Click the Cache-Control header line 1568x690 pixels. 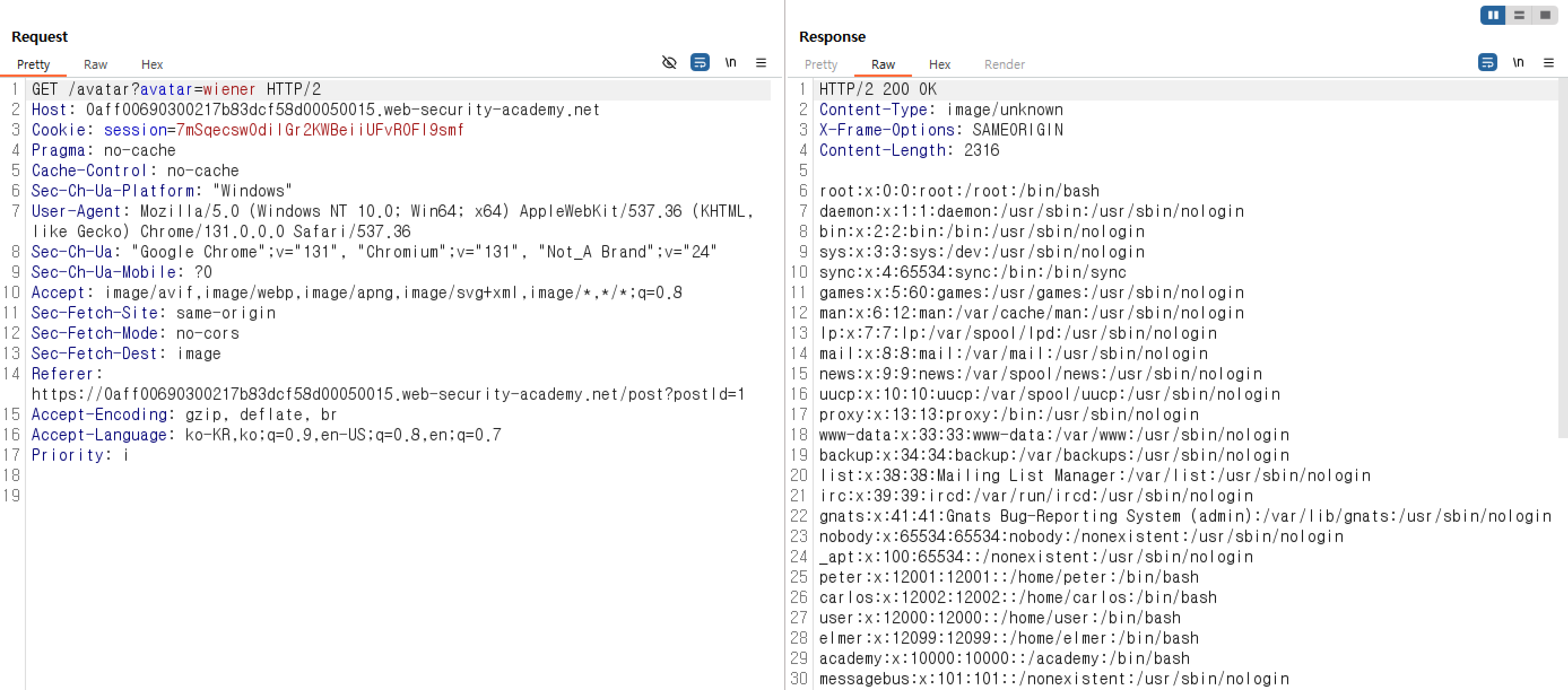(x=135, y=171)
